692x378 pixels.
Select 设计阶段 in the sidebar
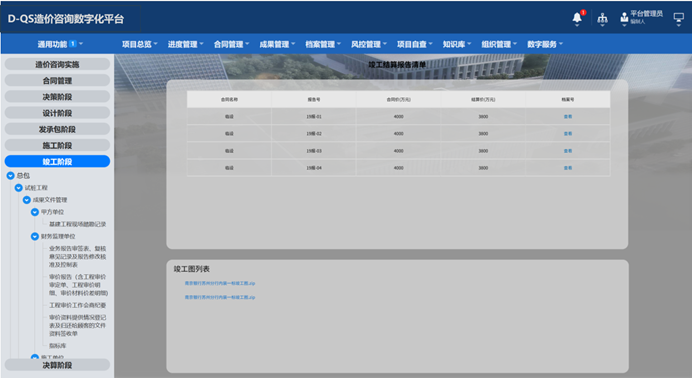(57, 113)
